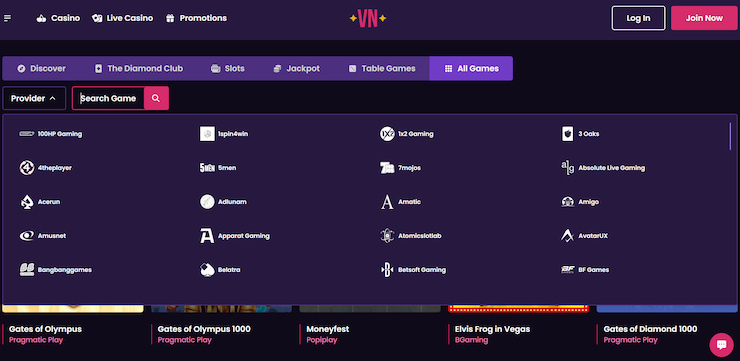Select the All Games tab

(x=471, y=68)
